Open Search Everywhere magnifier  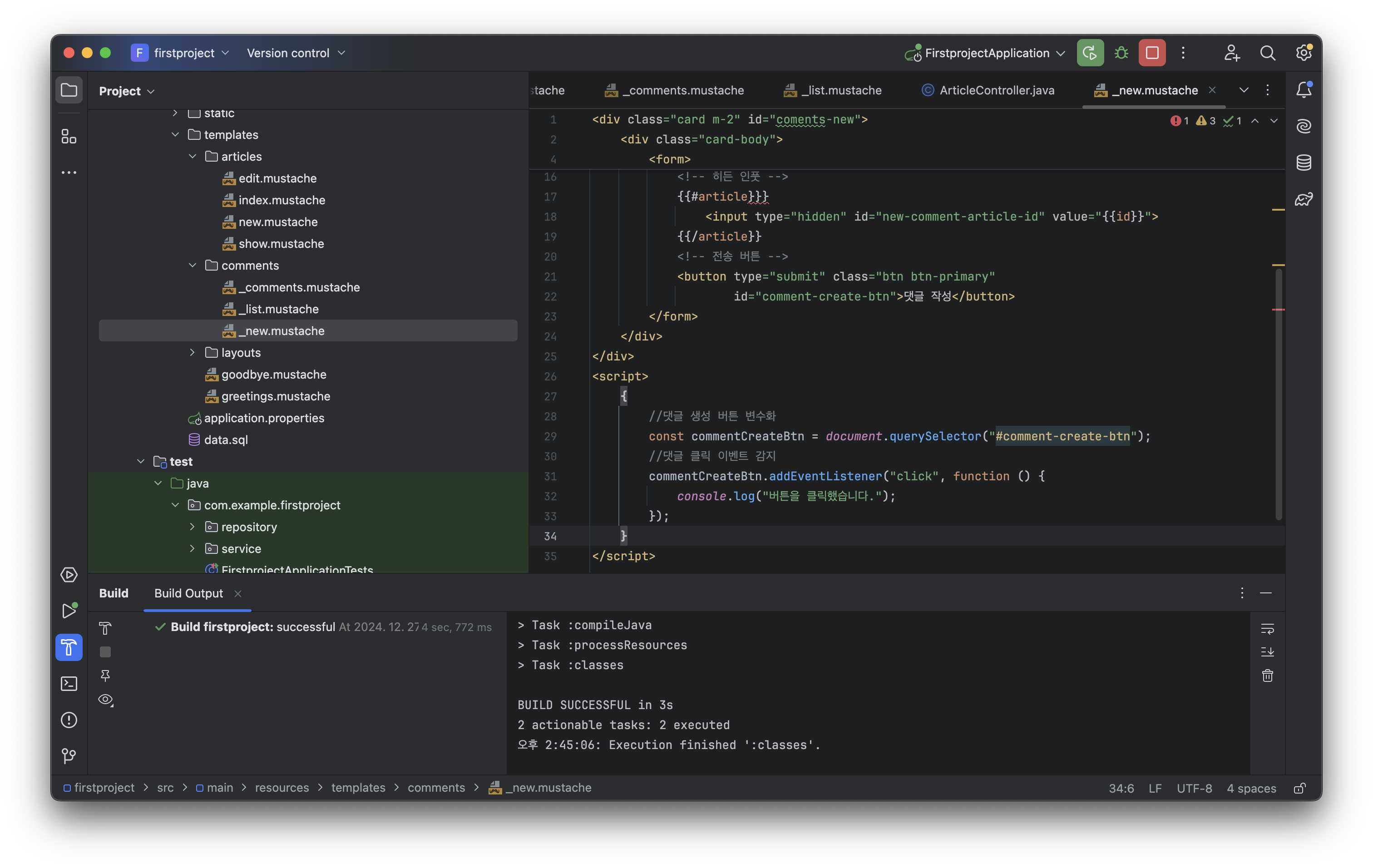point(1268,53)
